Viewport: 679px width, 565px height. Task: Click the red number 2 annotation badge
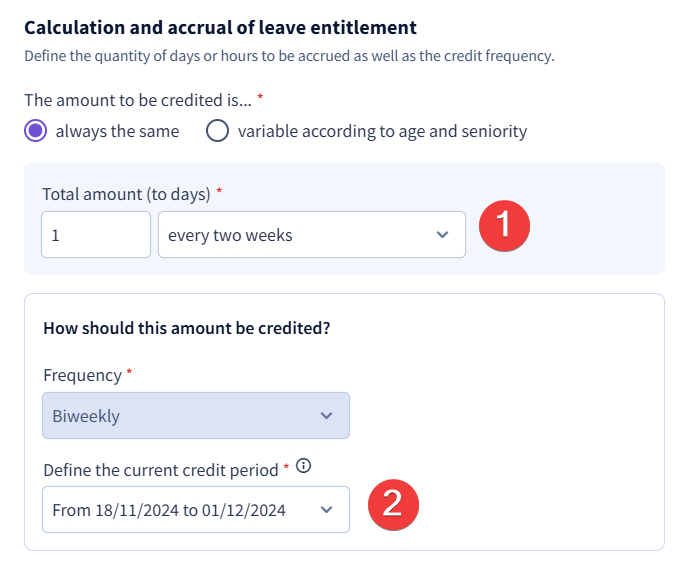(393, 504)
